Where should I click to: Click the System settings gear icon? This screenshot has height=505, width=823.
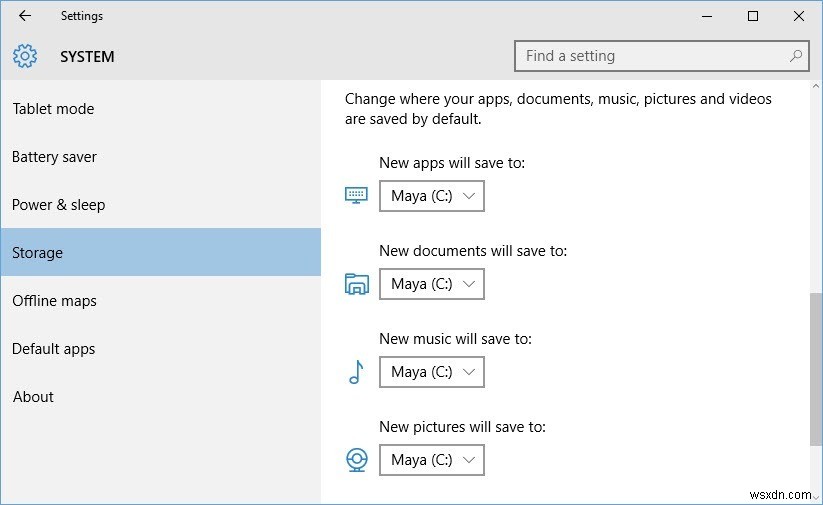pos(25,56)
